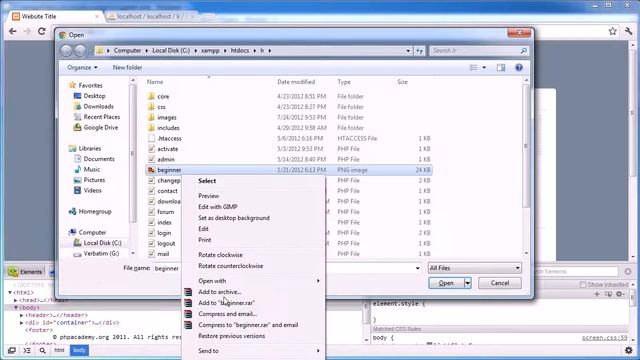The width and height of the screenshot is (640, 360).
Task: Click screen.css:59 link in styles
Action: (604, 338)
